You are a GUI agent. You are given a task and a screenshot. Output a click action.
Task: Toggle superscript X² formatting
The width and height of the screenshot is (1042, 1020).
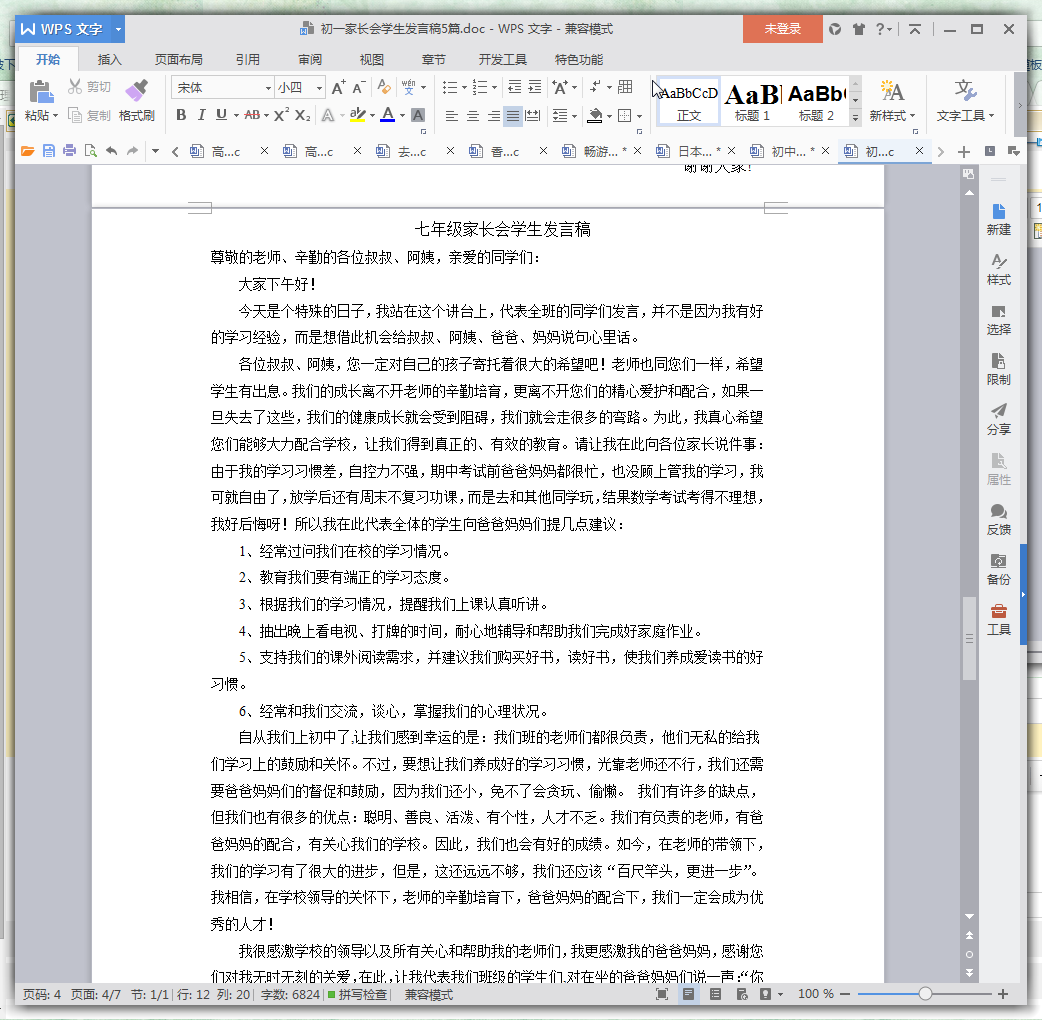pos(282,115)
